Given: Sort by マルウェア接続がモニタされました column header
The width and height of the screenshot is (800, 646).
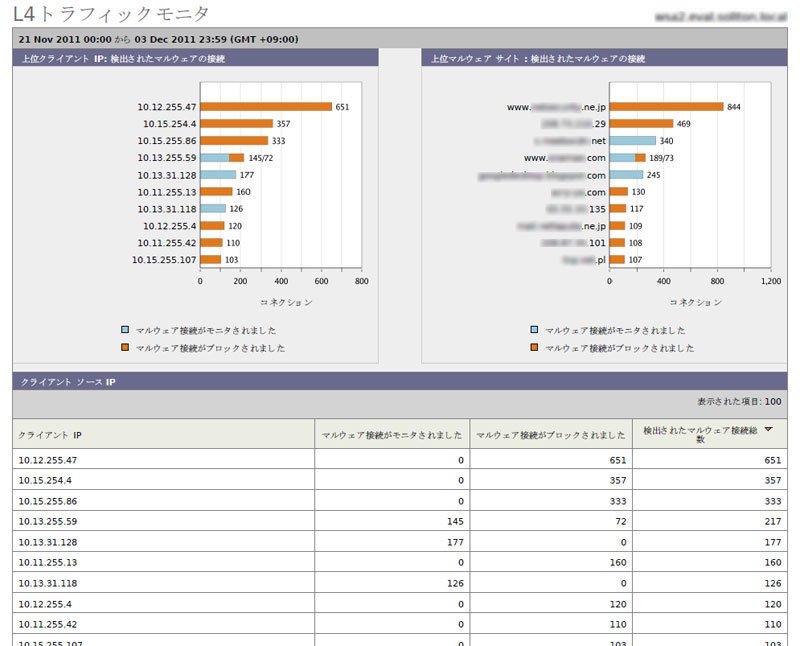Looking at the screenshot, I should click(x=392, y=435).
